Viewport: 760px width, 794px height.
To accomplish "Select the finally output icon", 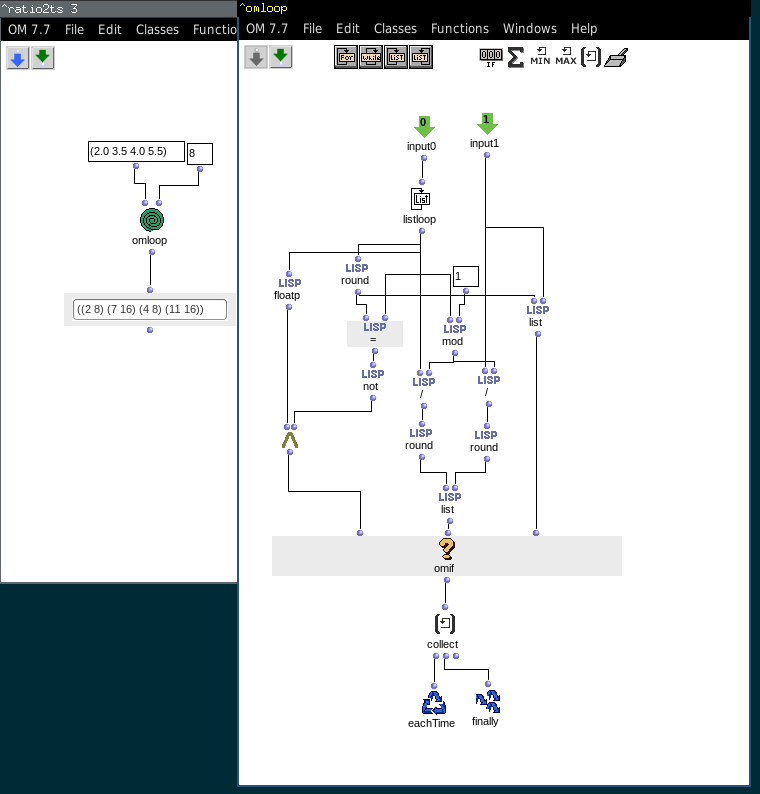I will [x=487, y=701].
